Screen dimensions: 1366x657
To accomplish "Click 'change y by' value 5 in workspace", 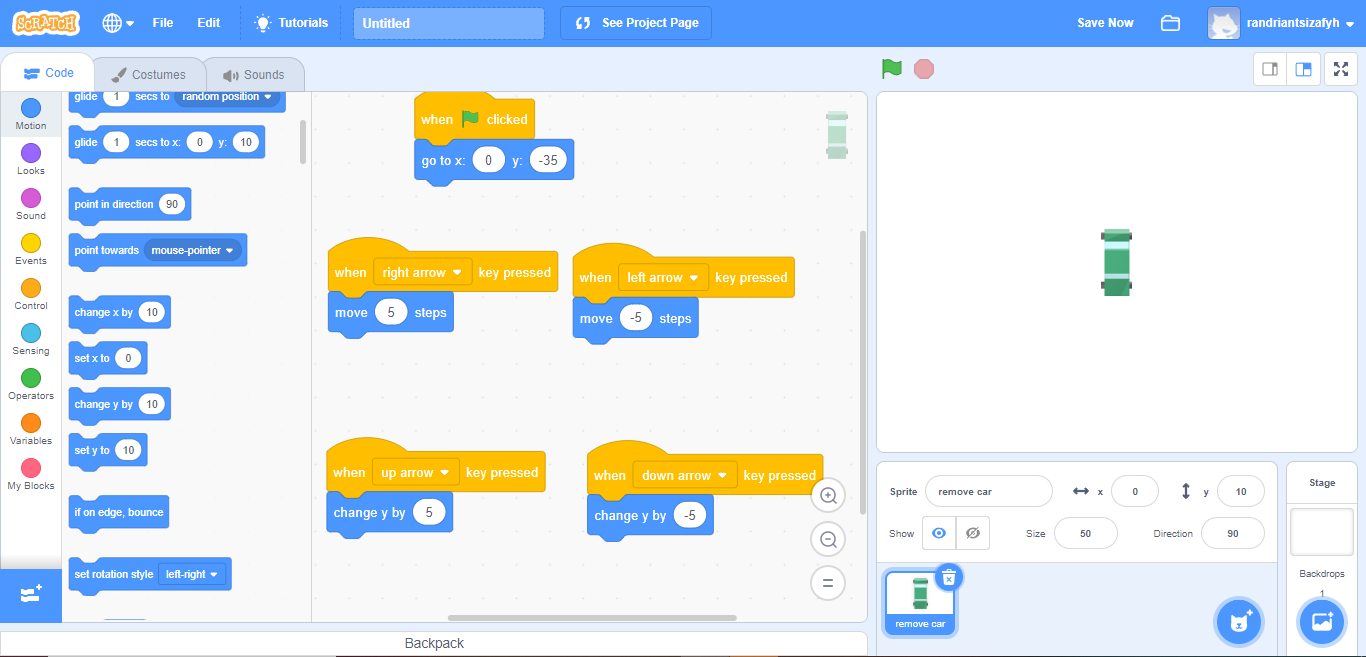I will (429, 512).
